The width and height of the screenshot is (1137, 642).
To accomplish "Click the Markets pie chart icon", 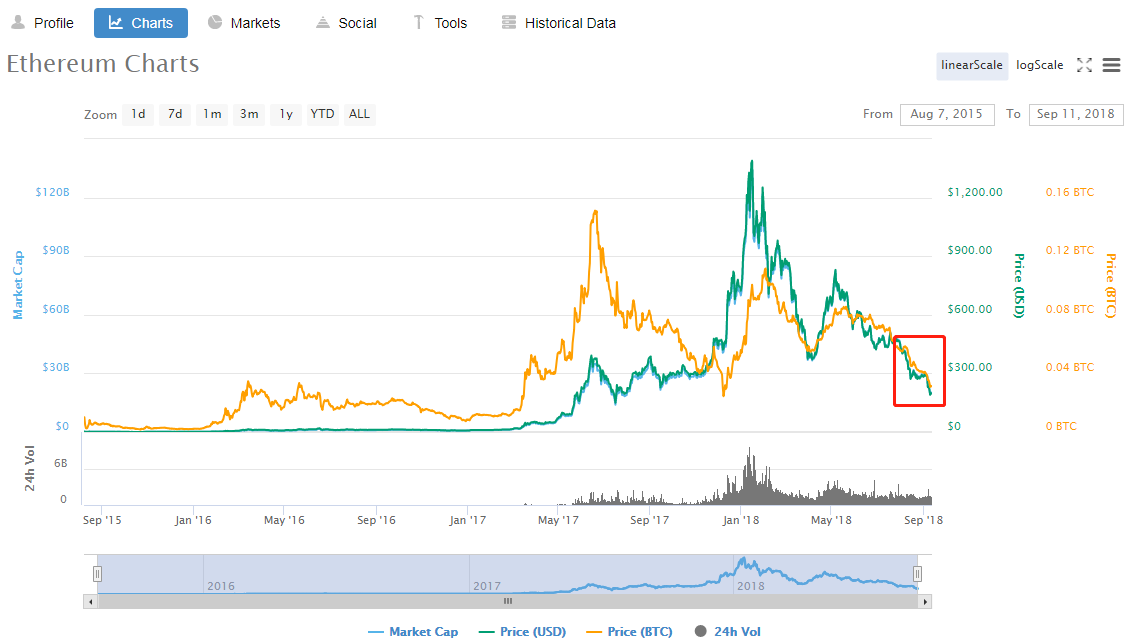I will [215, 22].
